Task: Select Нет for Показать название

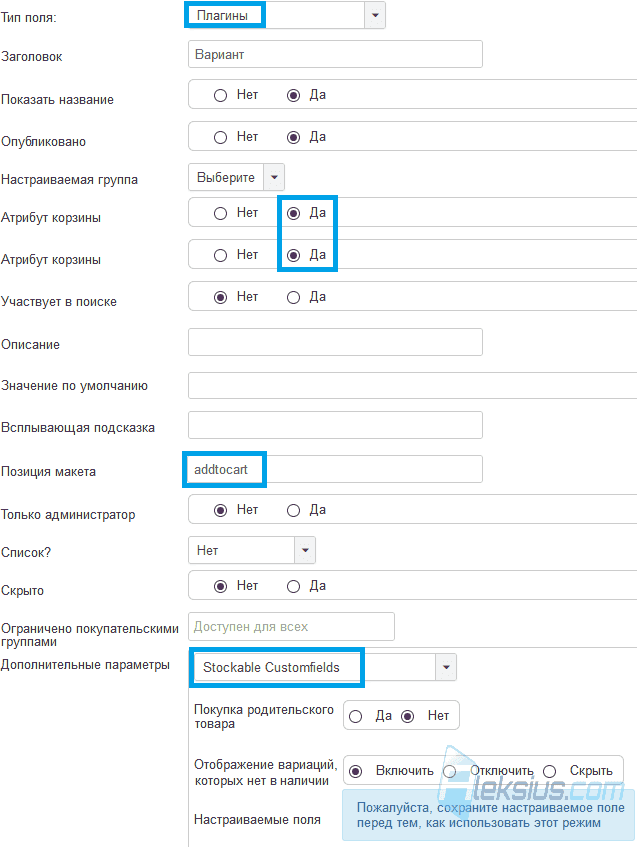Action: pyautogui.click(x=220, y=96)
